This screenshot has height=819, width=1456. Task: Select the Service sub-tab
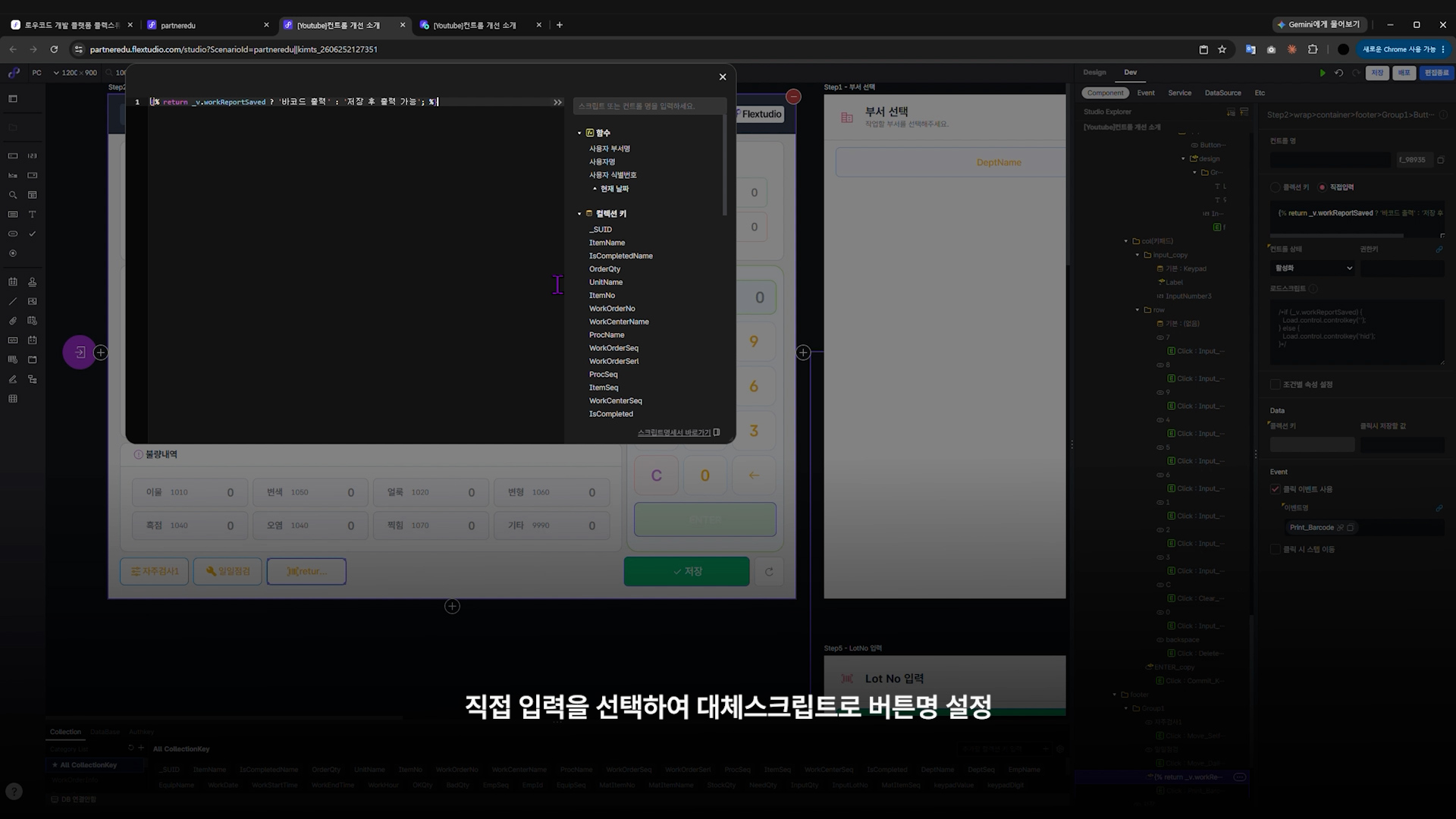[1179, 93]
